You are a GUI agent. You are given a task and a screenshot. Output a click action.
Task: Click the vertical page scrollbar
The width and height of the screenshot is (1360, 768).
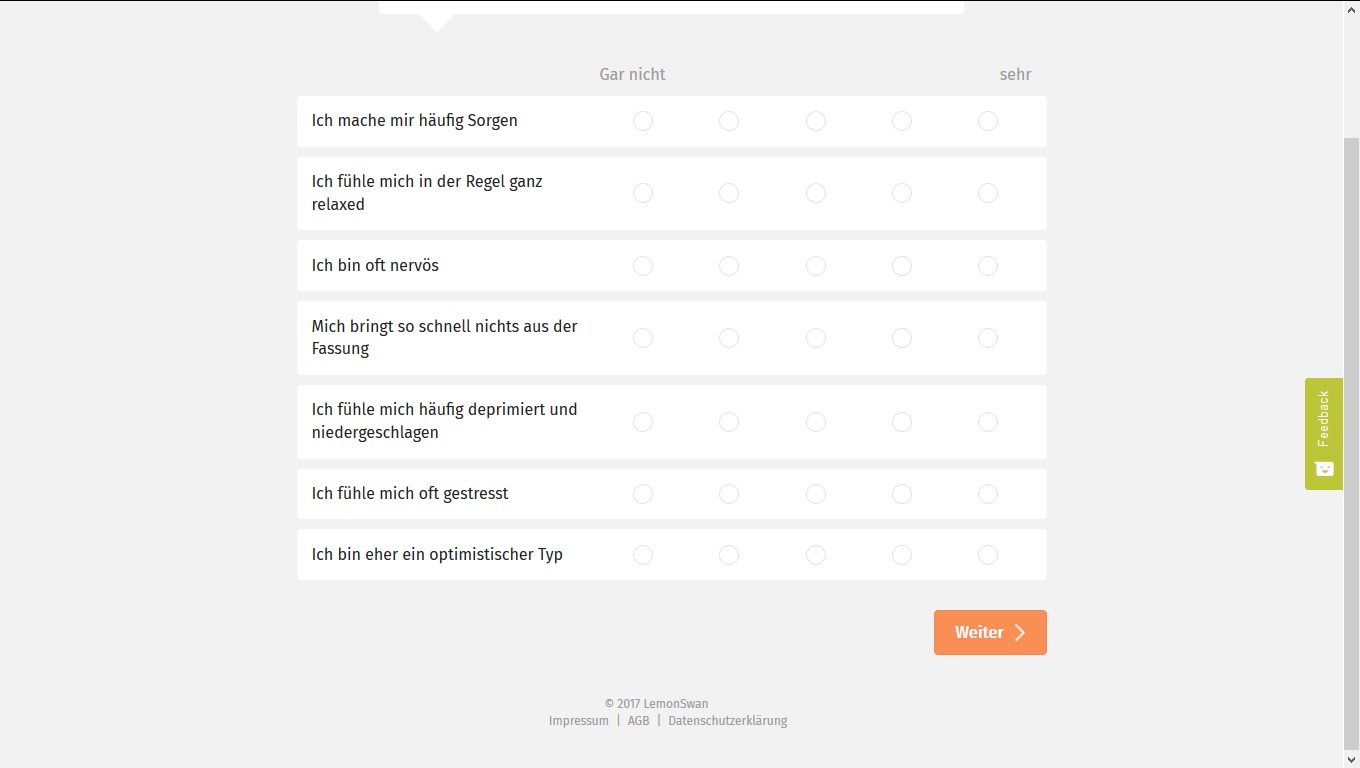[x=1351, y=400]
